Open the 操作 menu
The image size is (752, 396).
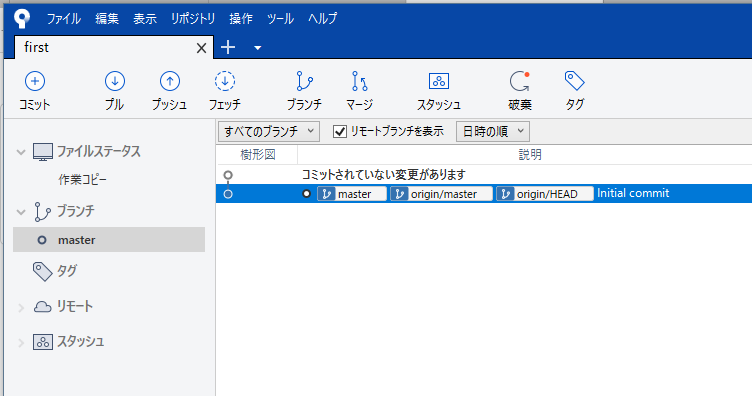[241, 19]
